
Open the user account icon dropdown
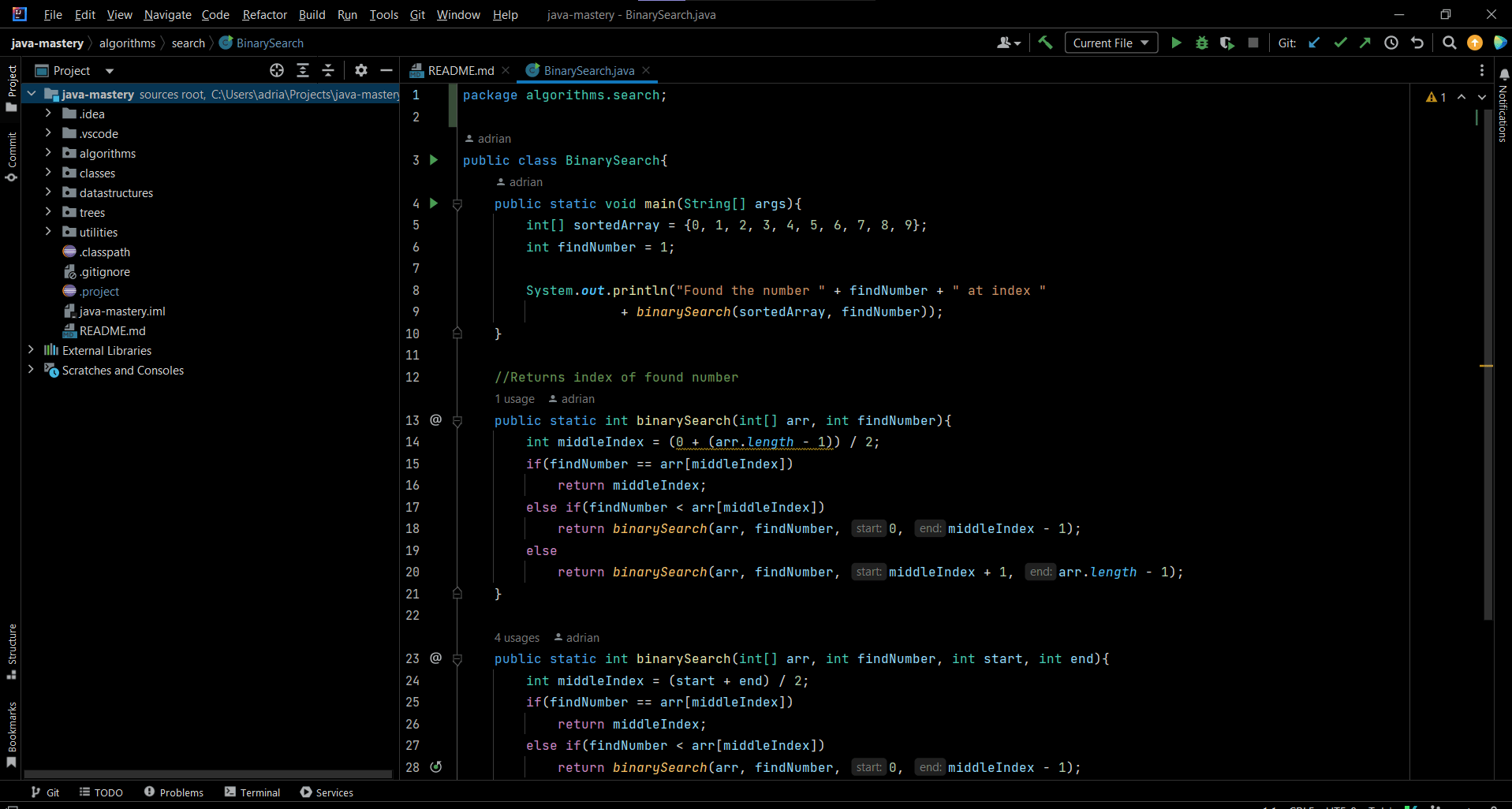point(1009,43)
